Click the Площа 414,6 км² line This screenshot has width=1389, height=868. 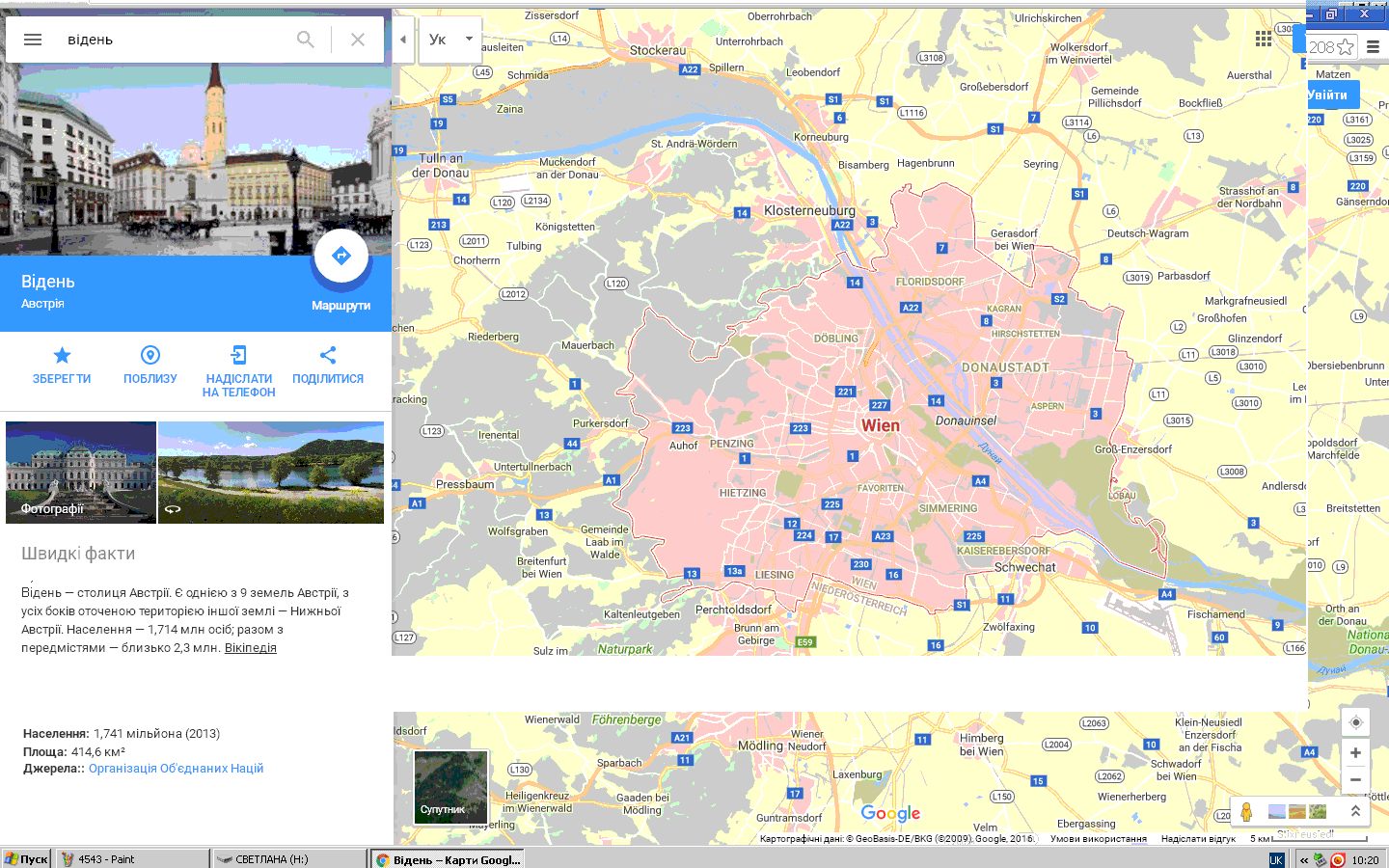pos(74,751)
